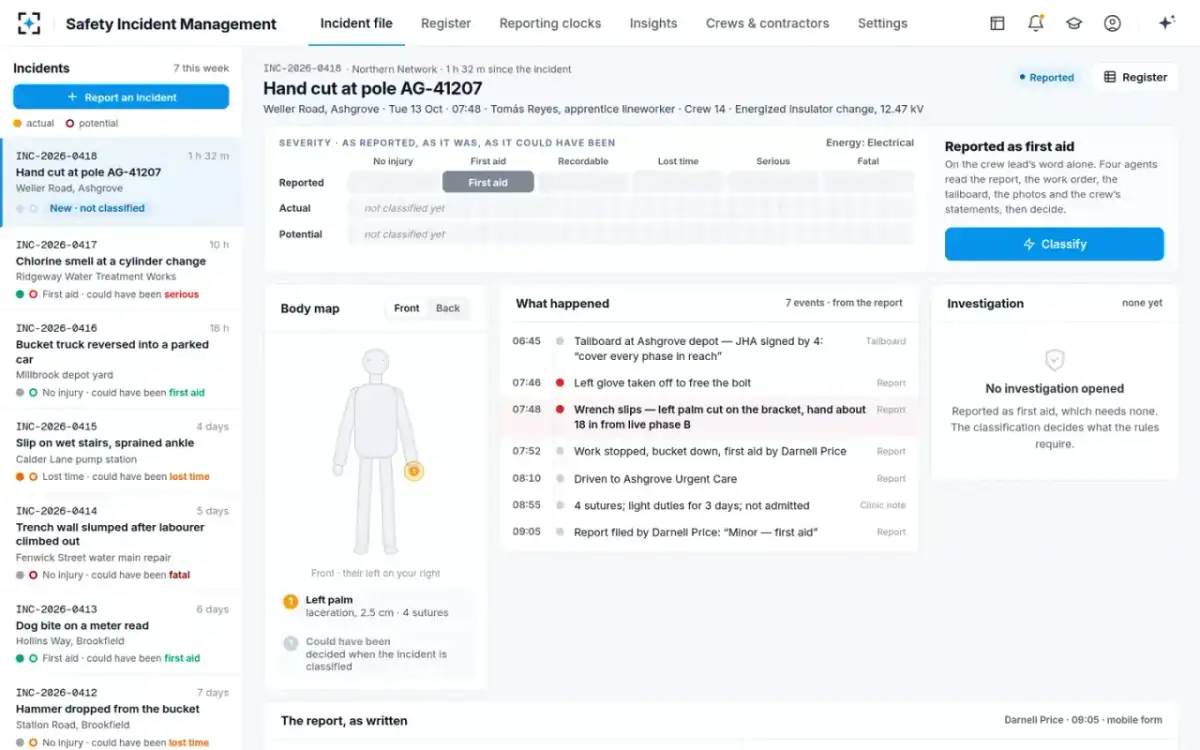Click the 'actual' legend marker
The height and width of the screenshot is (750, 1200).
tap(17, 124)
